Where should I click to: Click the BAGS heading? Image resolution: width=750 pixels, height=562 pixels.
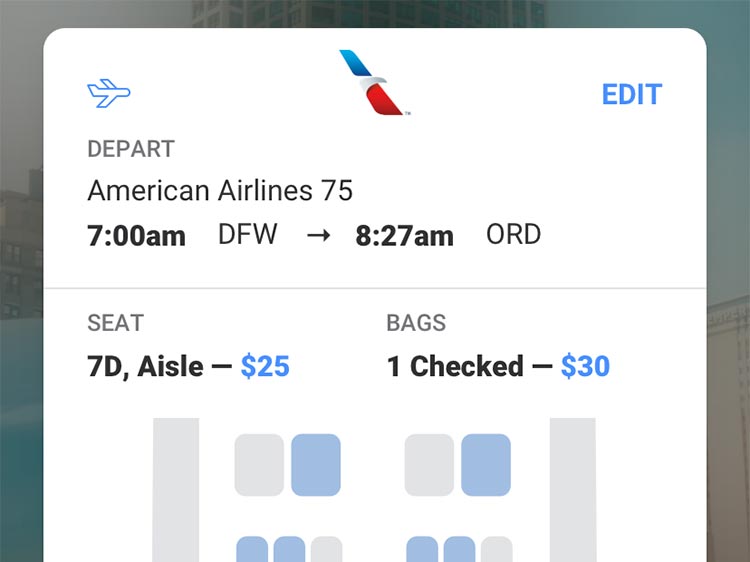(x=416, y=323)
